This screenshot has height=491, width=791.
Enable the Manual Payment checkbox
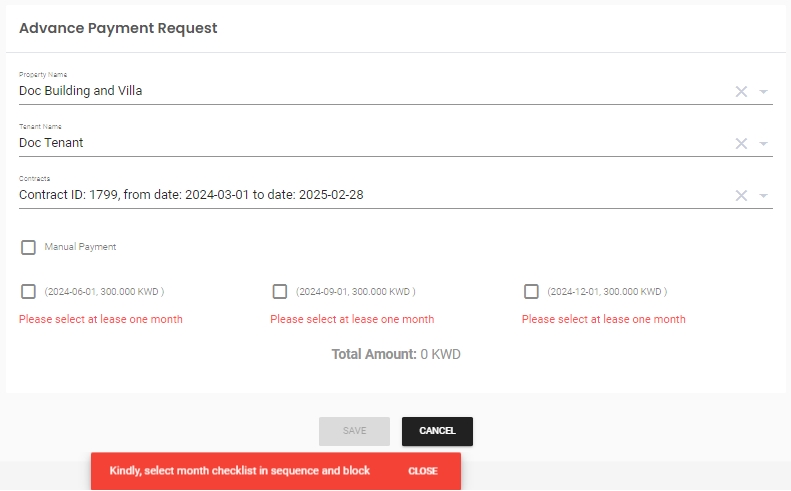(29, 247)
